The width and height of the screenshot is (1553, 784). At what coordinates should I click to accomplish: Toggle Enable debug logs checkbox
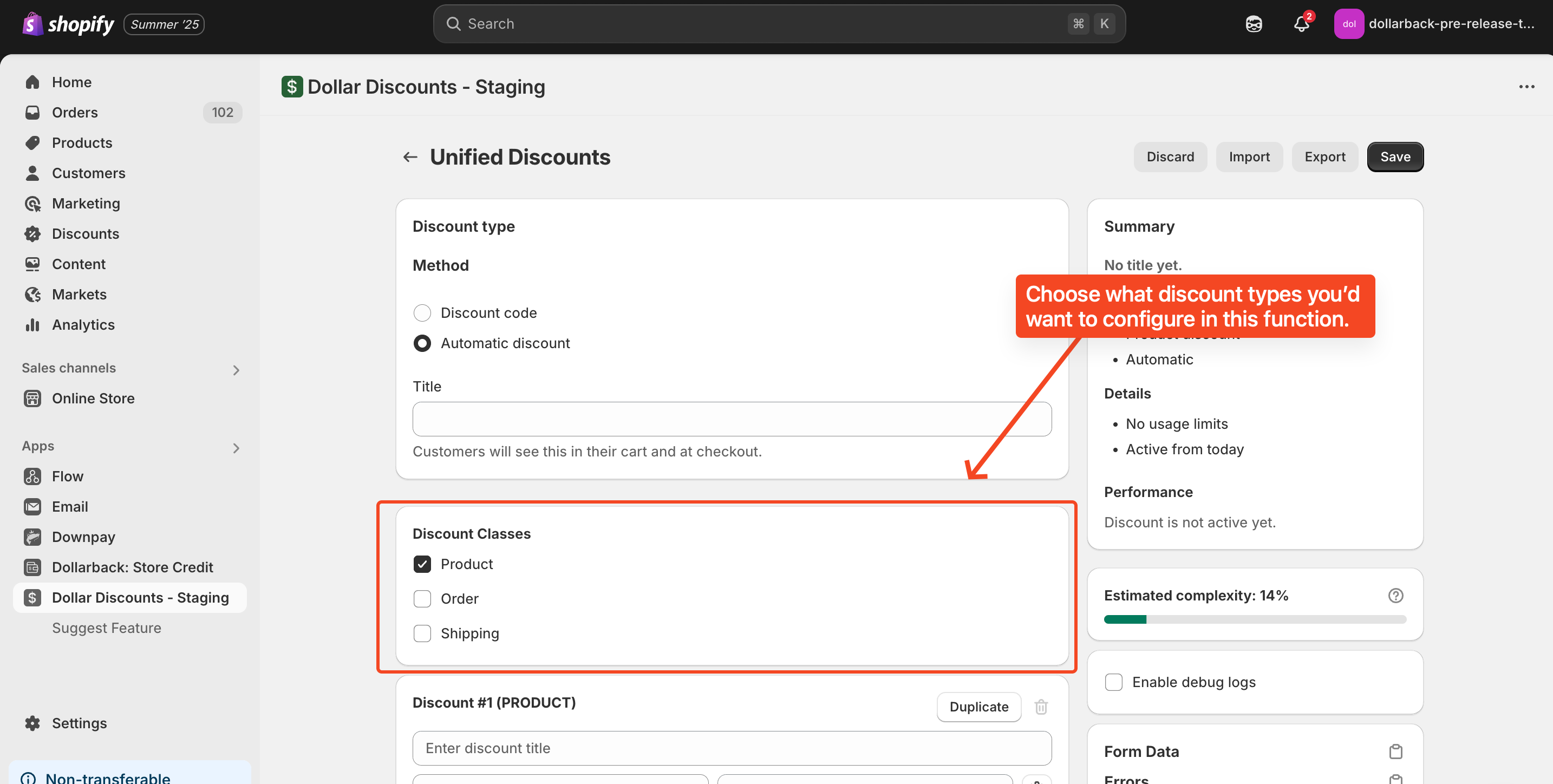pos(1113,682)
